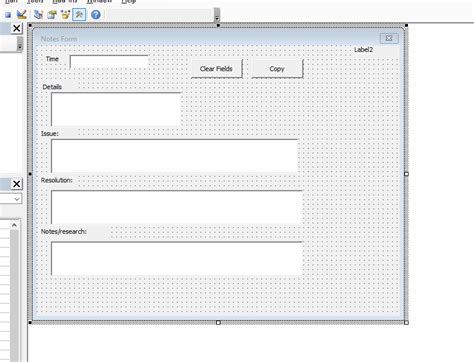Select the Issue: label control

pyautogui.click(x=50, y=134)
